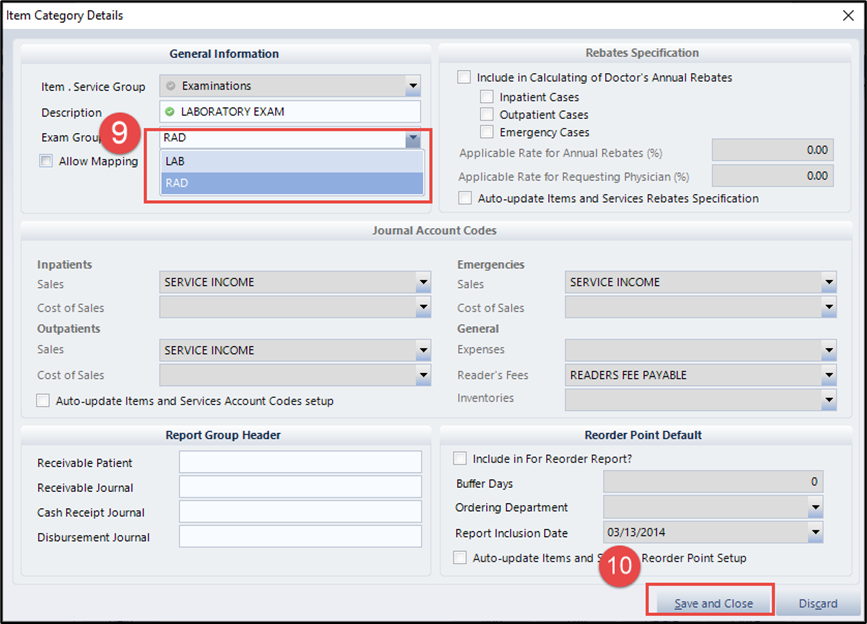Expand the Item Service Group dropdown
867x624 pixels.
pos(412,86)
